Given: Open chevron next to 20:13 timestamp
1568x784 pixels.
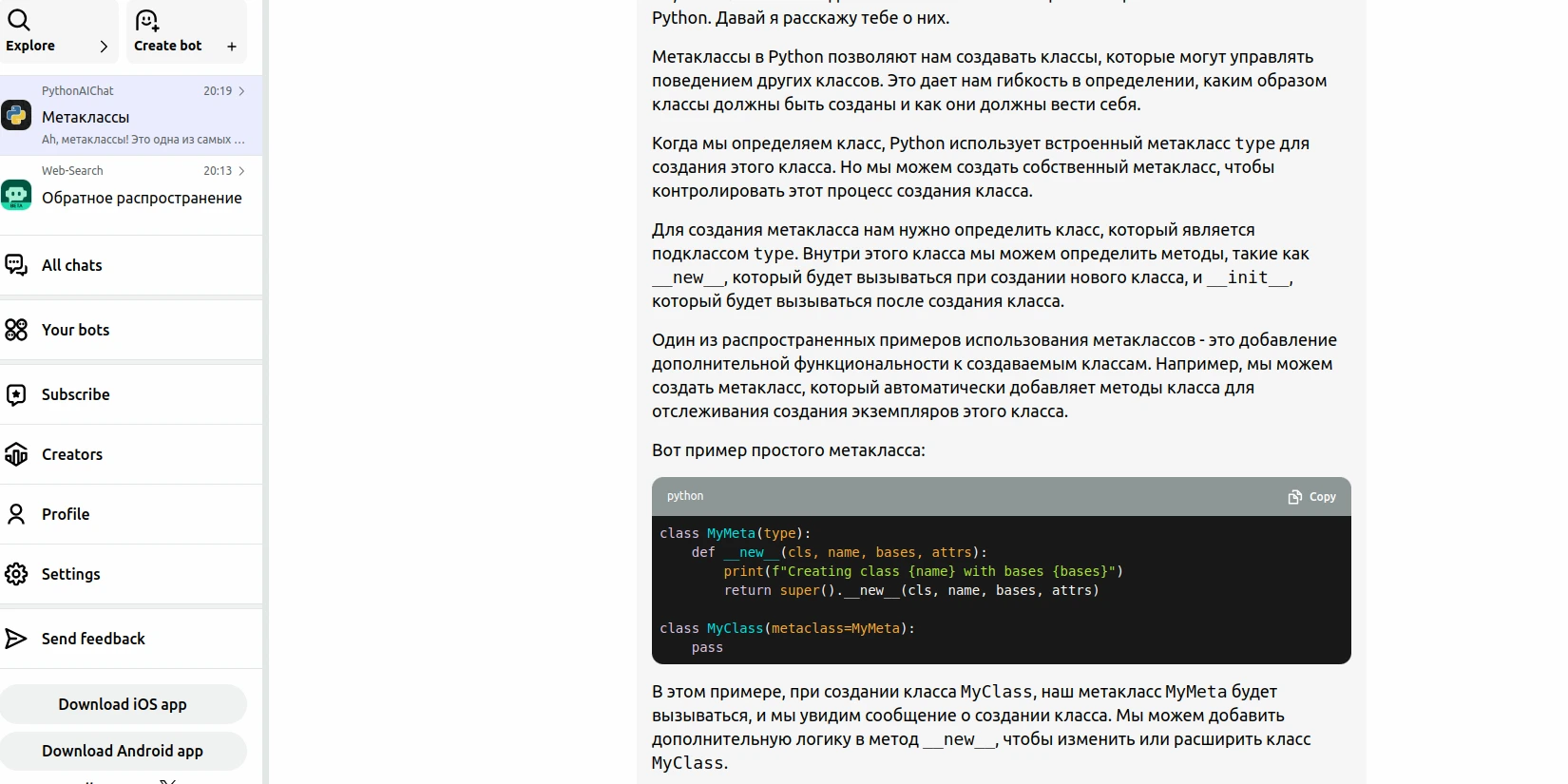Looking at the screenshot, I should pyautogui.click(x=242, y=171).
